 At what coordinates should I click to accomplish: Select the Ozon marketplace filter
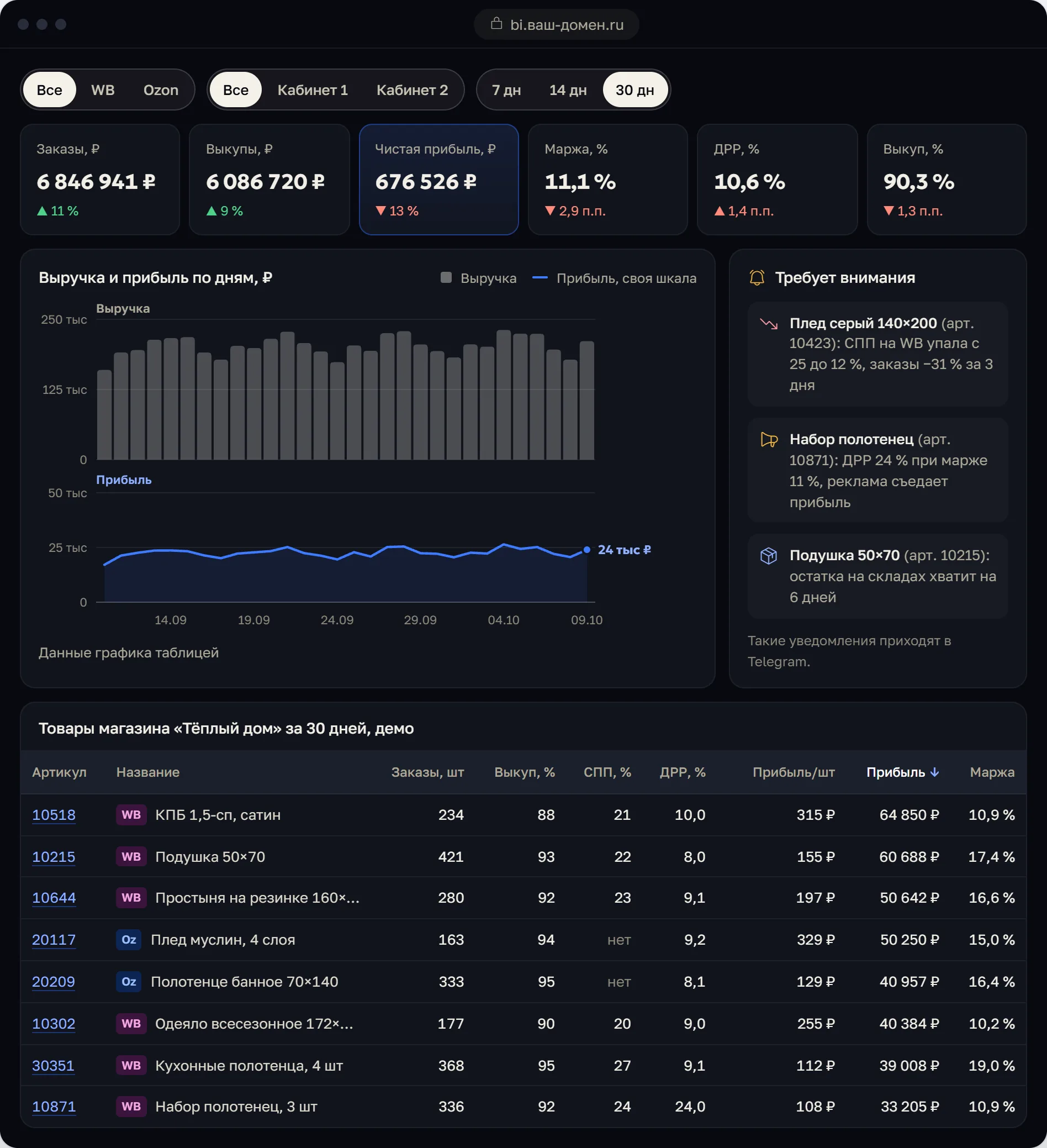pos(161,90)
